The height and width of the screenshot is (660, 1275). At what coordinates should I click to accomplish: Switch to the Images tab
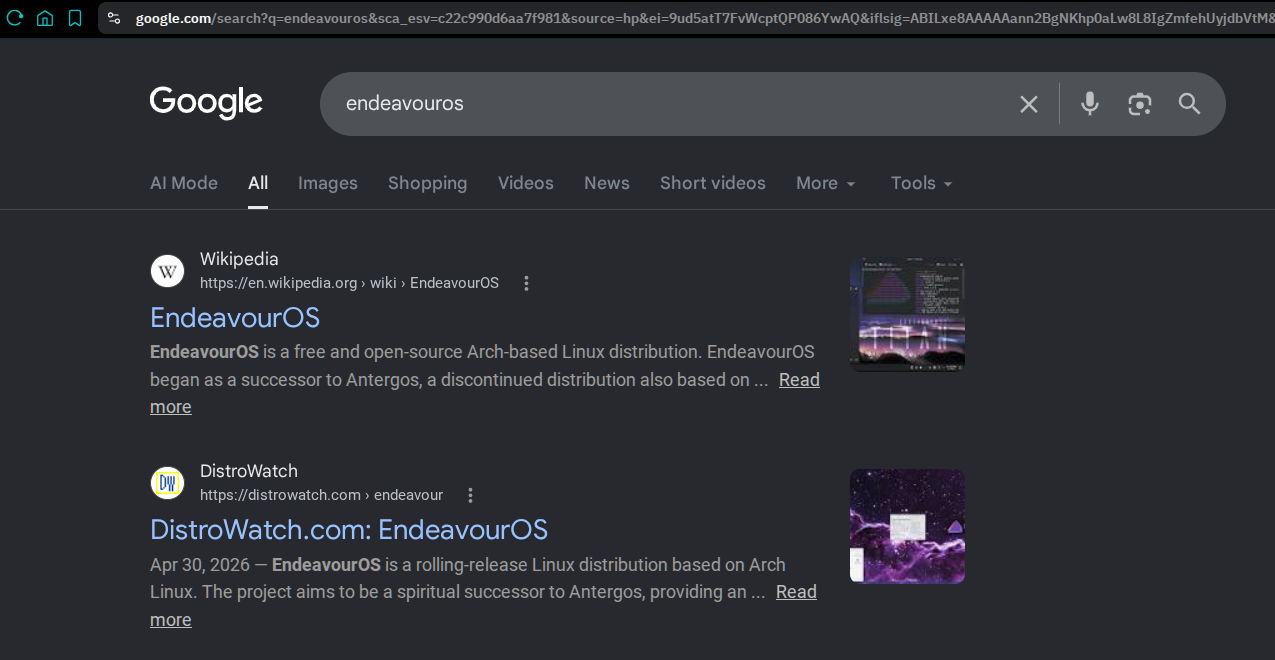(328, 183)
